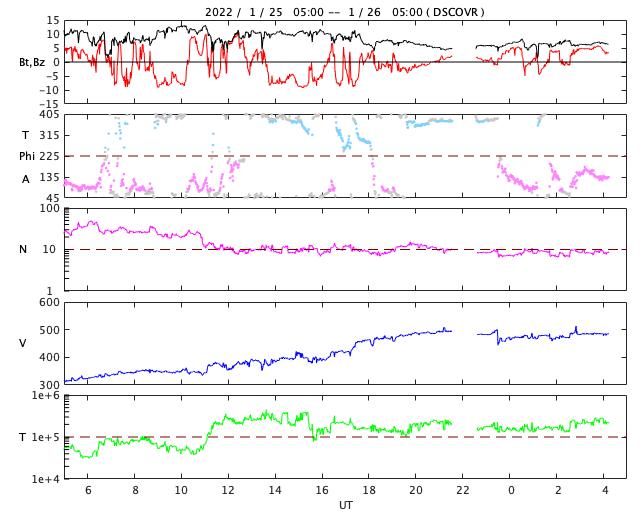Click the '22' hour label on UT axis

[x=463, y=490]
